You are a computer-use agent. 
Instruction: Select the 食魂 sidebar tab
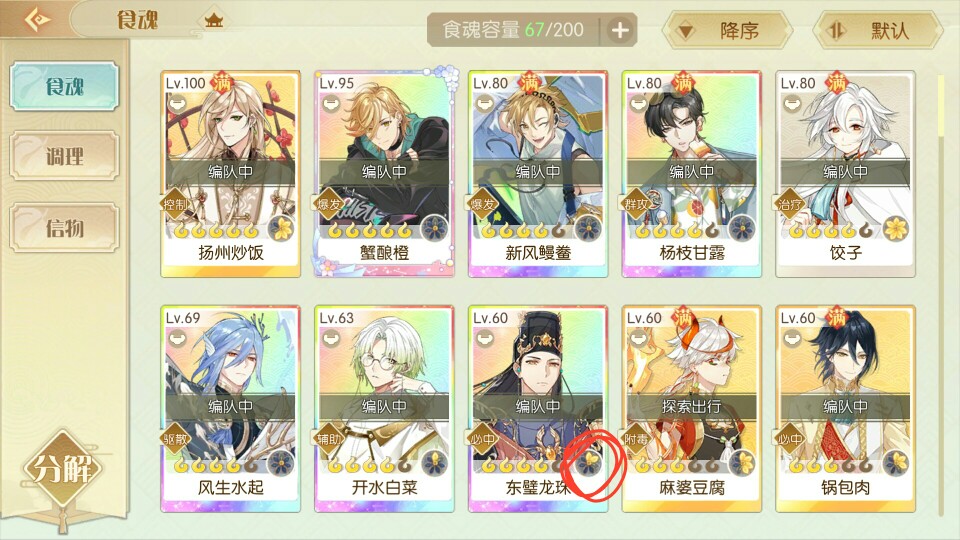(64, 86)
